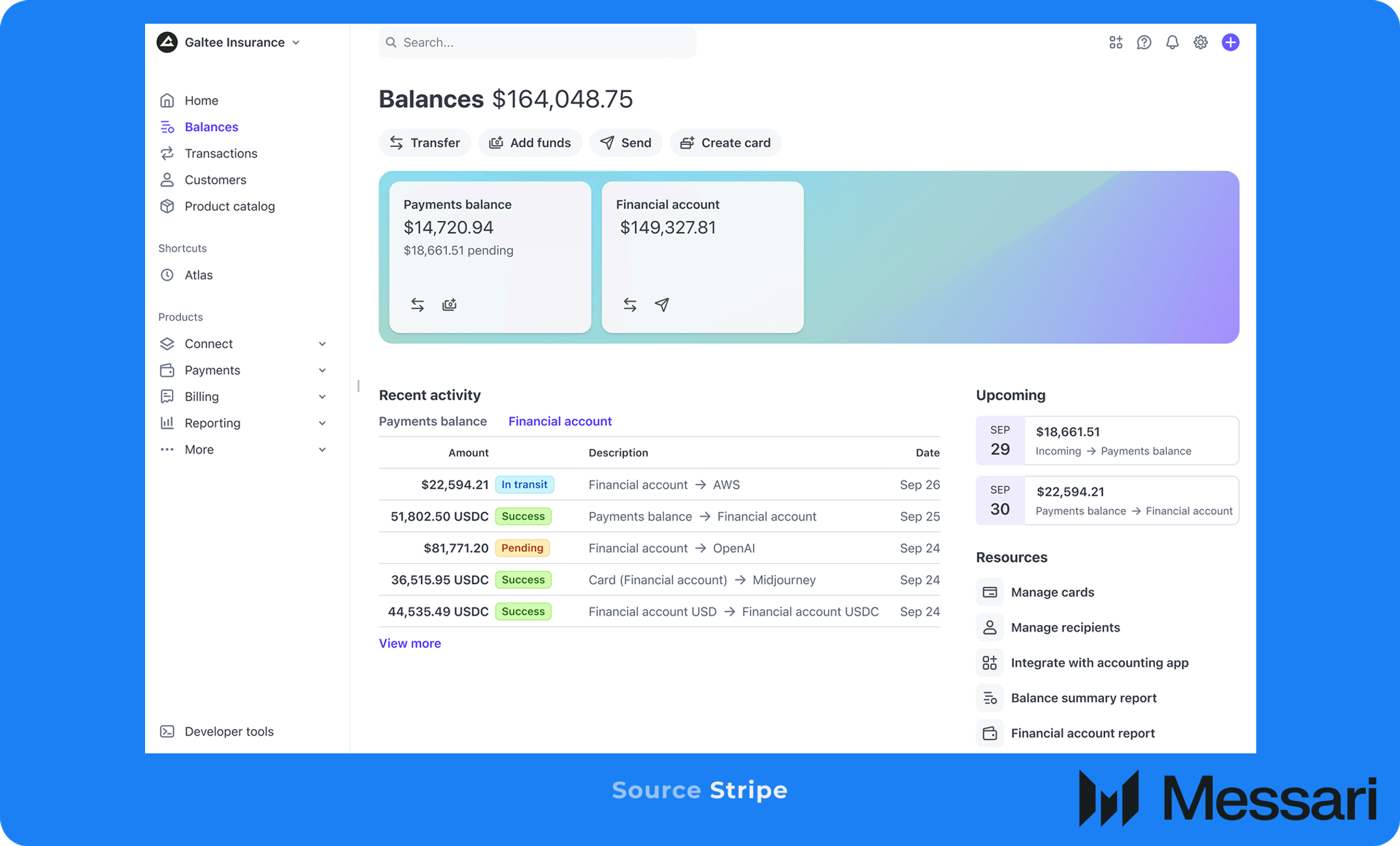Switch to Payments balance activity tab
The height and width of the screenshot is (846, 1400).
click(433, 421)
